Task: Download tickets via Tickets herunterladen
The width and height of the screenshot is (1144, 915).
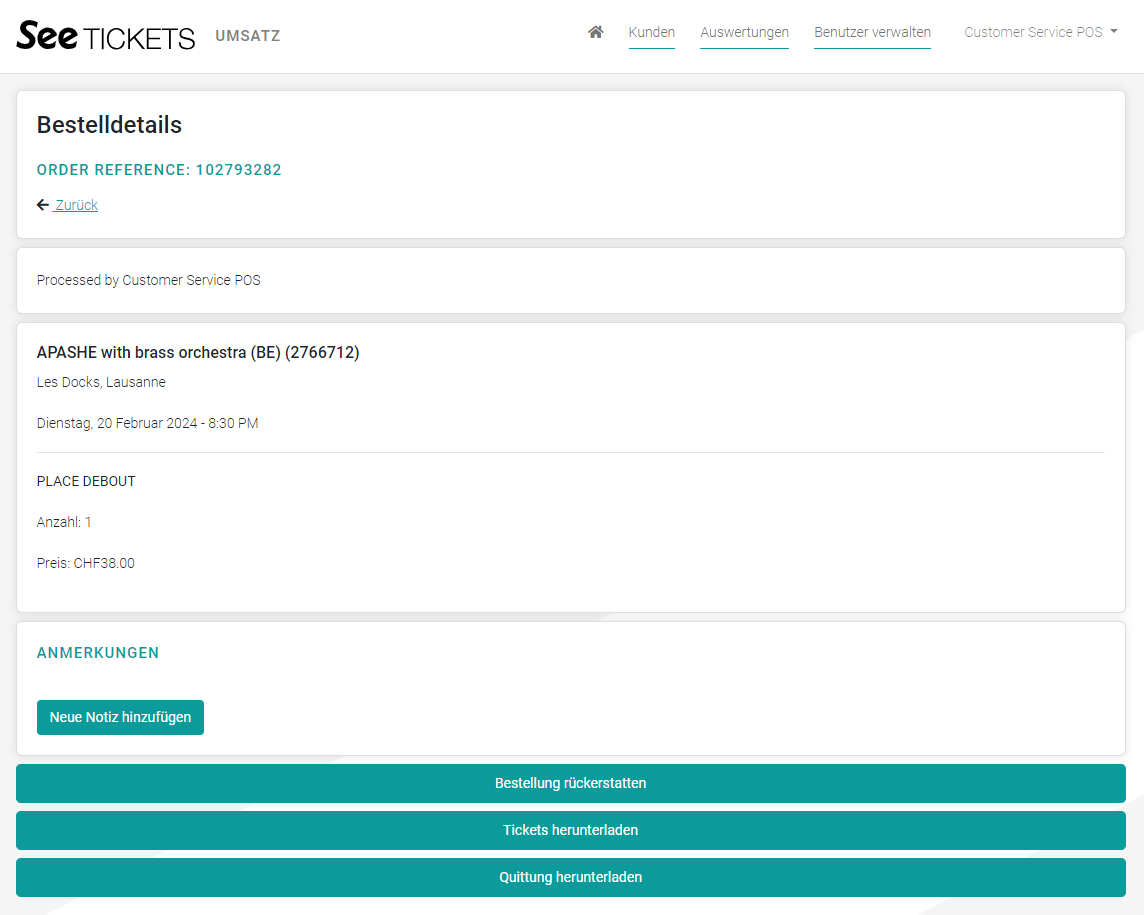Action: [570, 830]
